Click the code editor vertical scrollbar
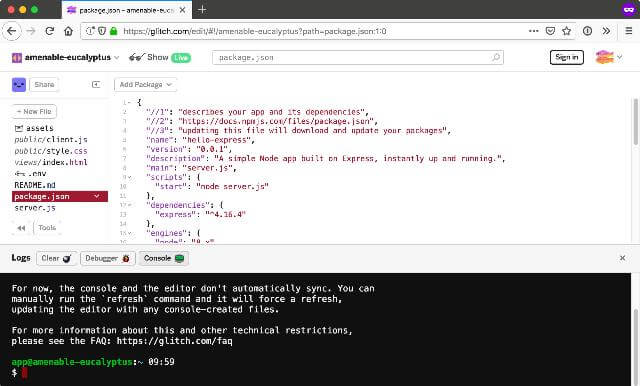Screen dimensions: 640x386 coord(636,122)
